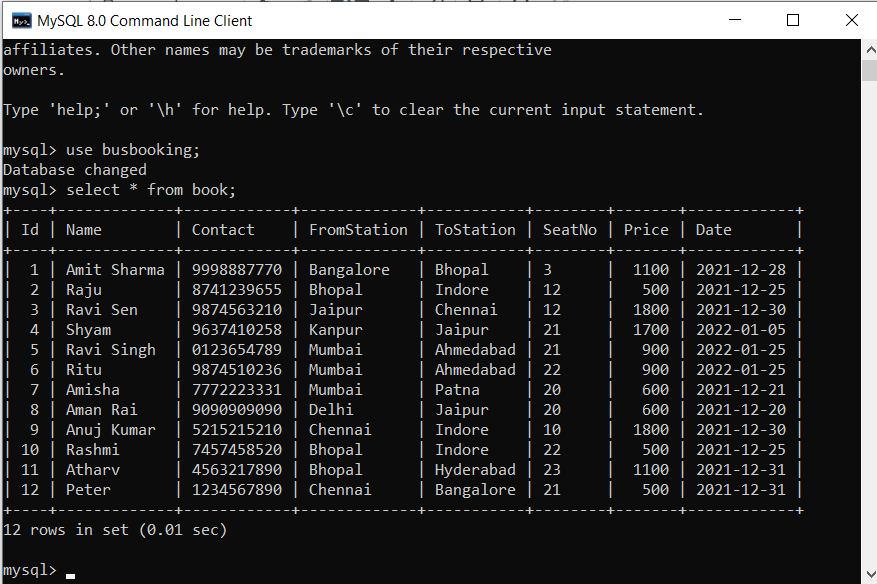Click the Price column header
877x584 pixels.
click(x=646, y=230)
